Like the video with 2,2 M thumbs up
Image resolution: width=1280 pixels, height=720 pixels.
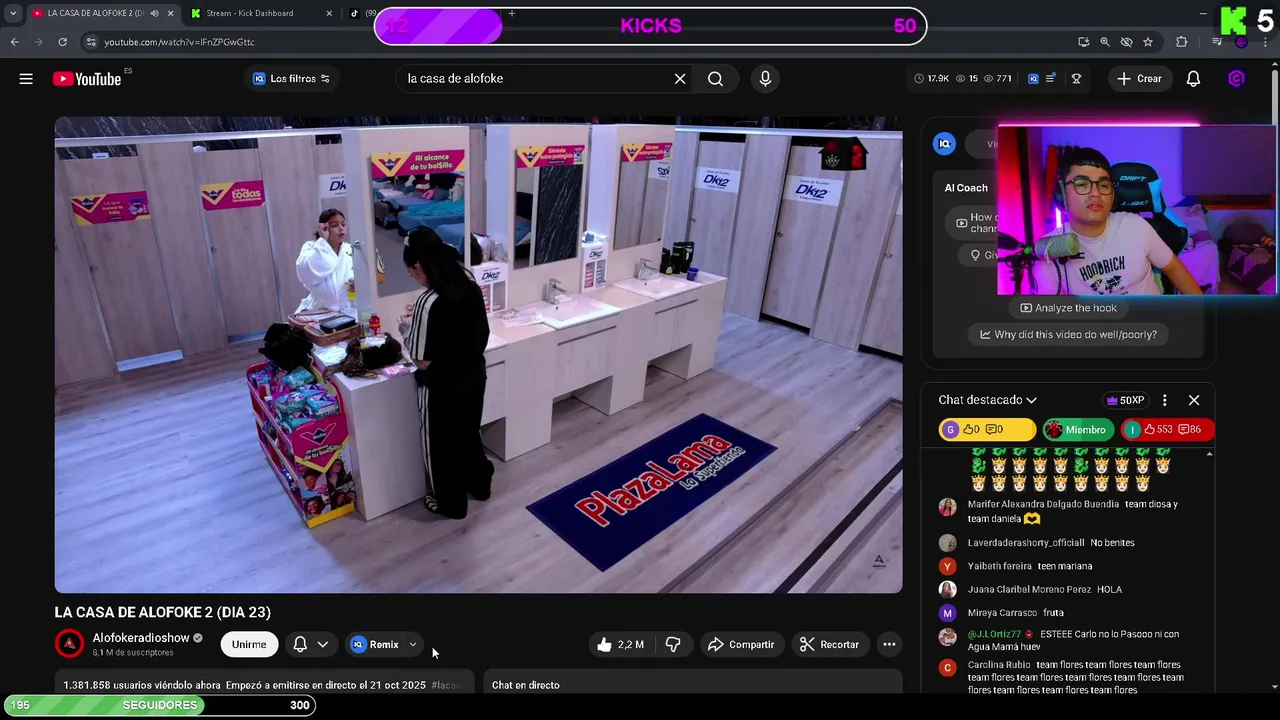[621, 645]
